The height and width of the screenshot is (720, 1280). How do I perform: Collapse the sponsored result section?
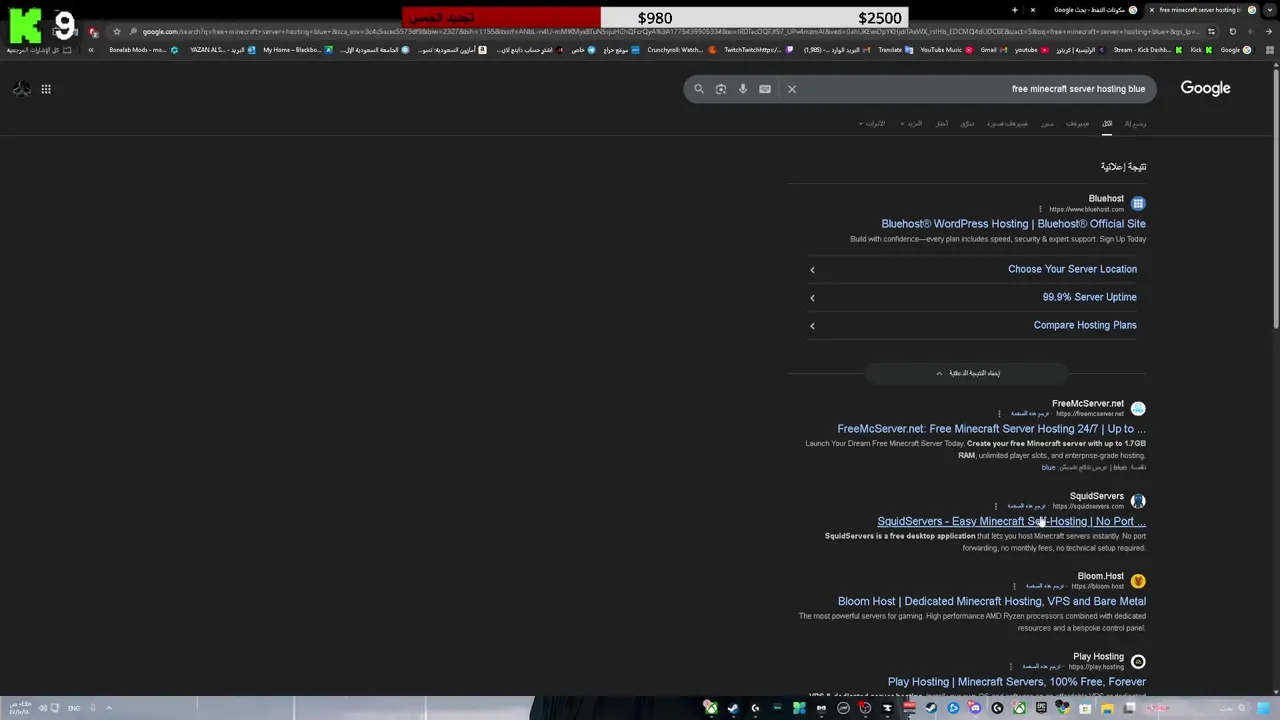click(x=967, y=373)
